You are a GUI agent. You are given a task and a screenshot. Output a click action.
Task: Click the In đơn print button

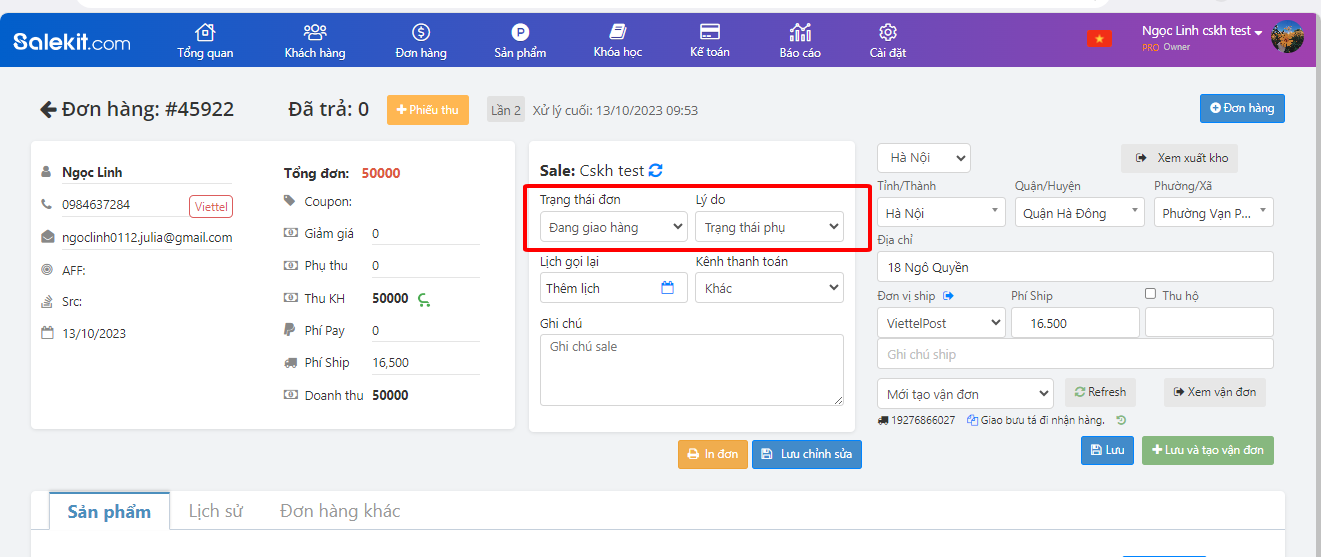(x=712, y=454)
